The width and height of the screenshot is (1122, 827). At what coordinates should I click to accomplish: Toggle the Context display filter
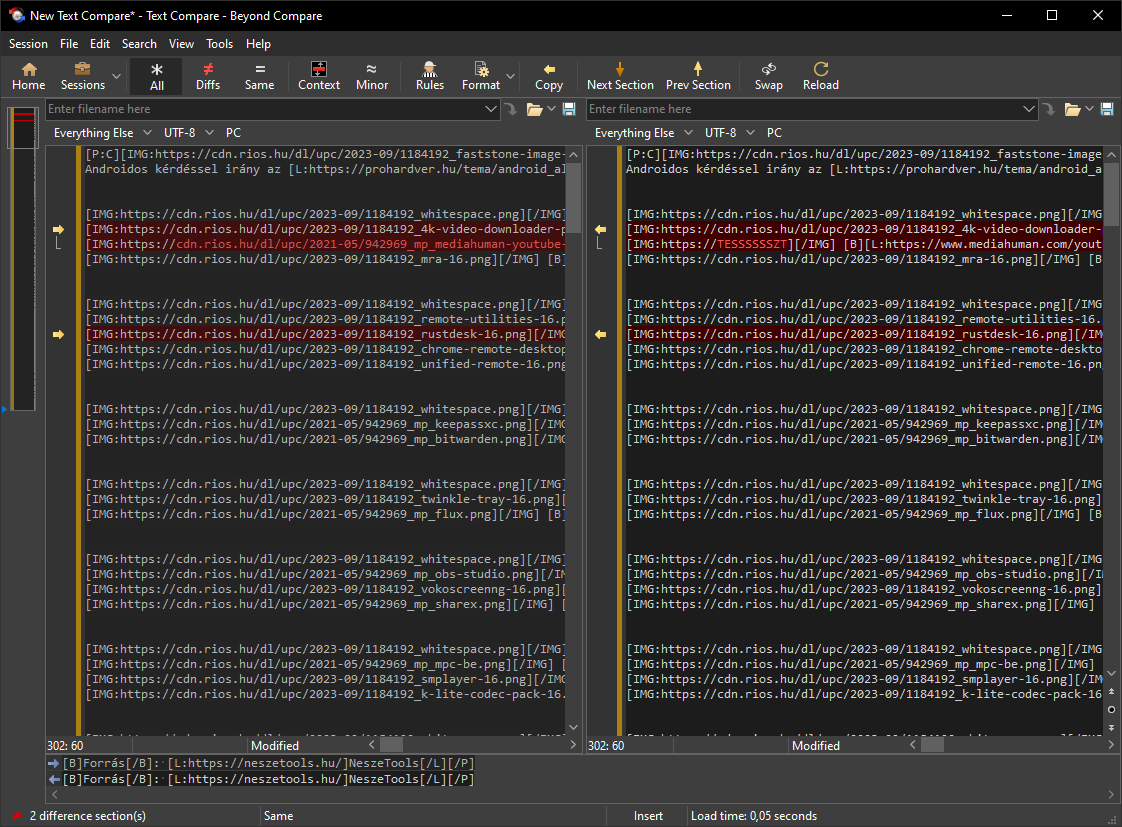[x=319, y=77]
